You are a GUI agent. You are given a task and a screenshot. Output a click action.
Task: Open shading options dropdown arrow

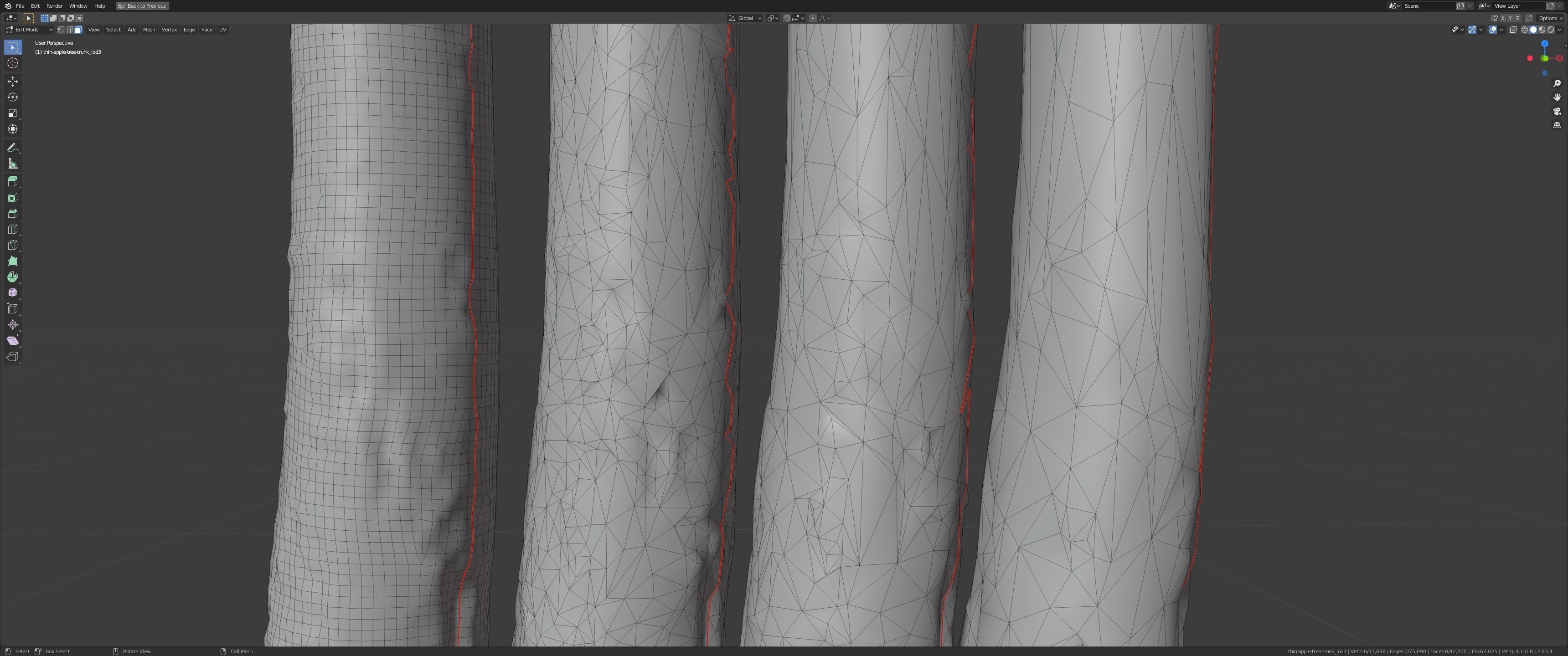pos(1559,30)
